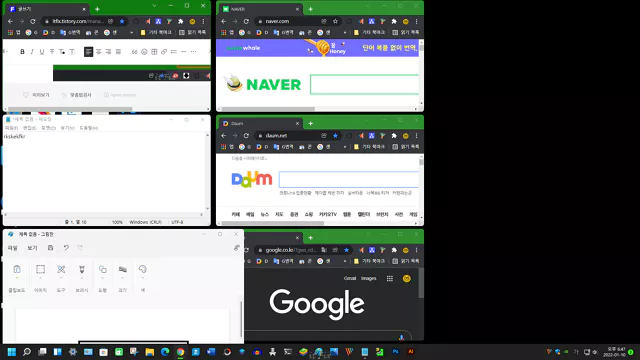Open the Chrome menu in the Tistory window
The height and width of the screenshot is (360, 640).
coord(203,21)
